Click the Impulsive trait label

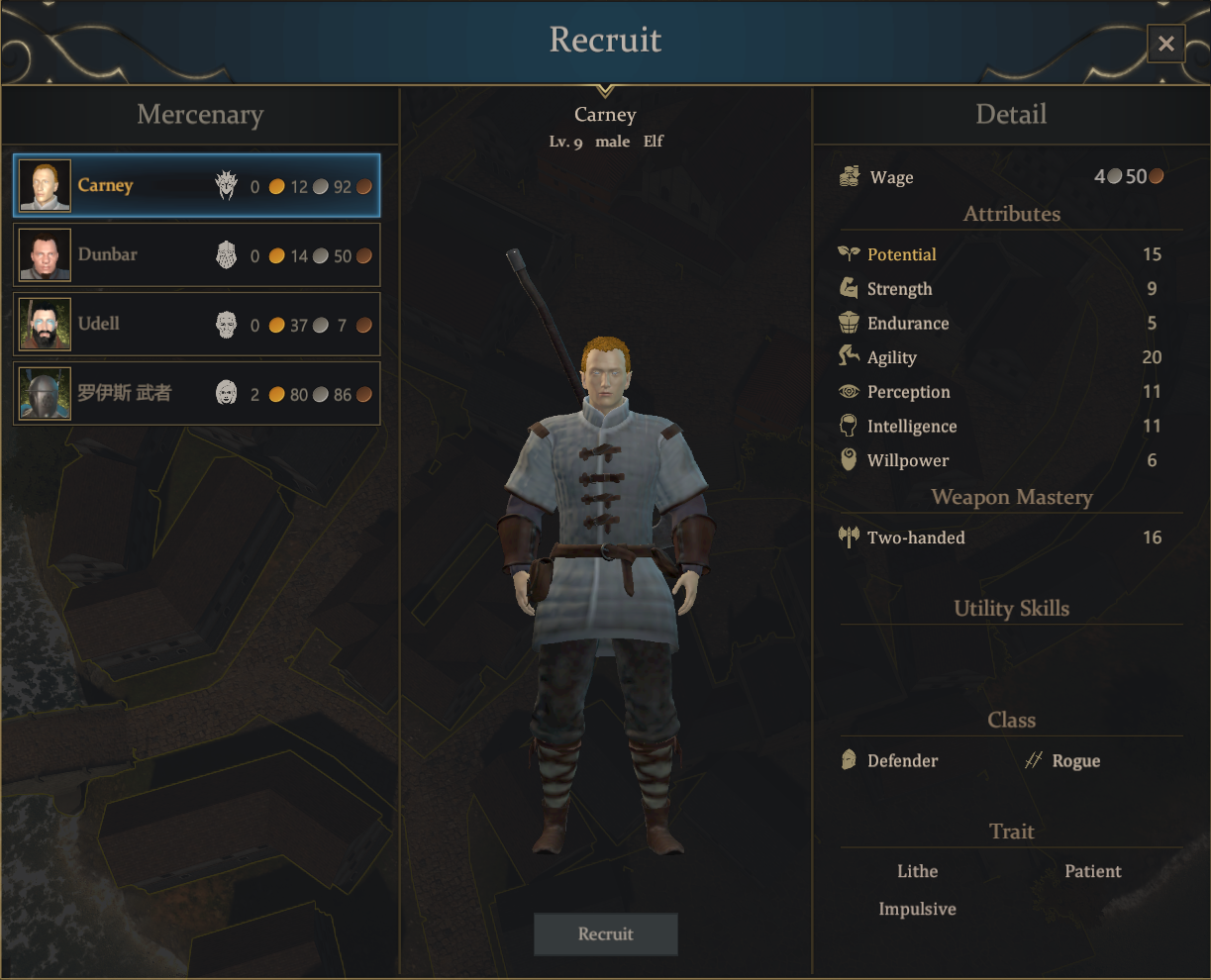(x=917, y=909)
